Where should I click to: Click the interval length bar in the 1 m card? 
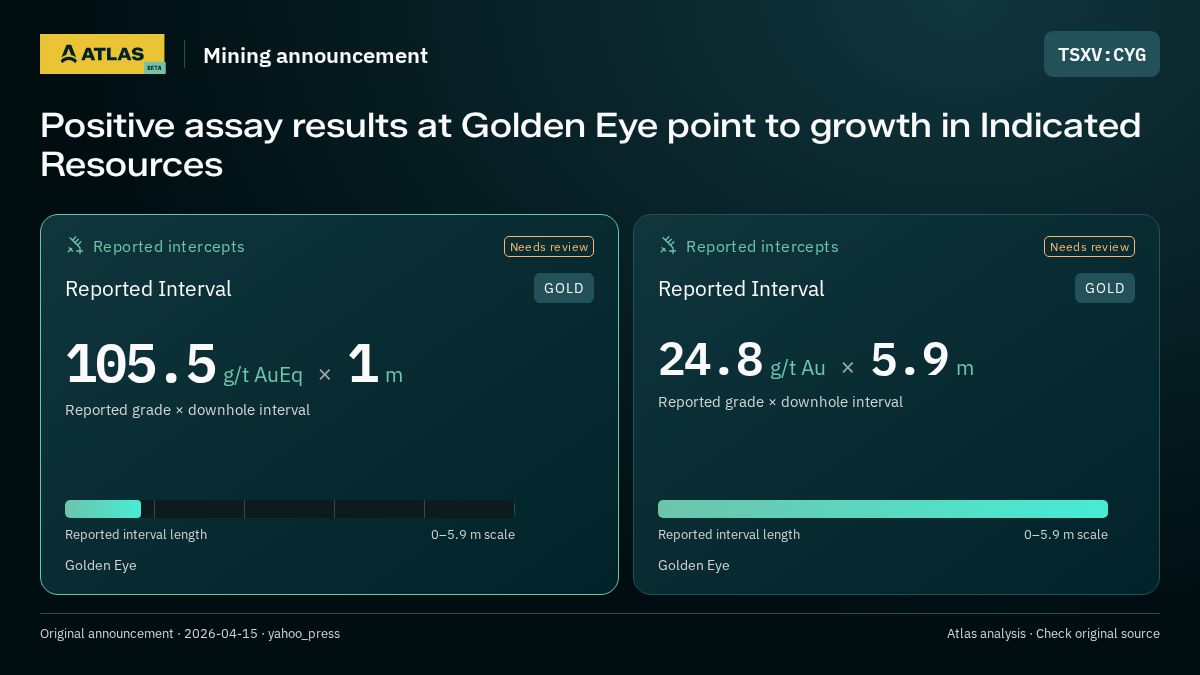pos(290,509)
